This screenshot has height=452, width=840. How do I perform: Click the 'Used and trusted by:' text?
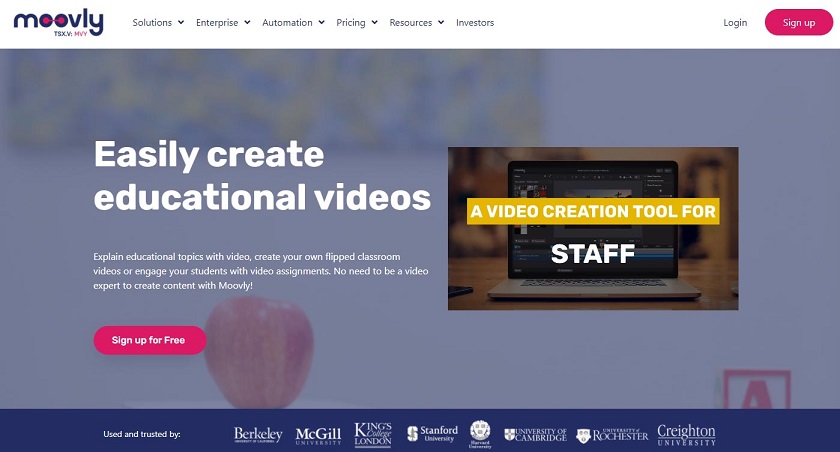142,434
